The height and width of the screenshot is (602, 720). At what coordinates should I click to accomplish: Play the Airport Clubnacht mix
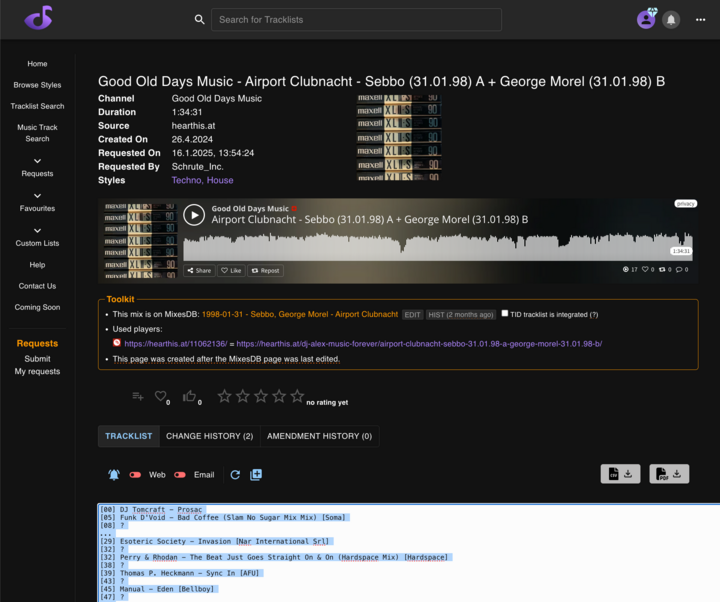point(194,215)
